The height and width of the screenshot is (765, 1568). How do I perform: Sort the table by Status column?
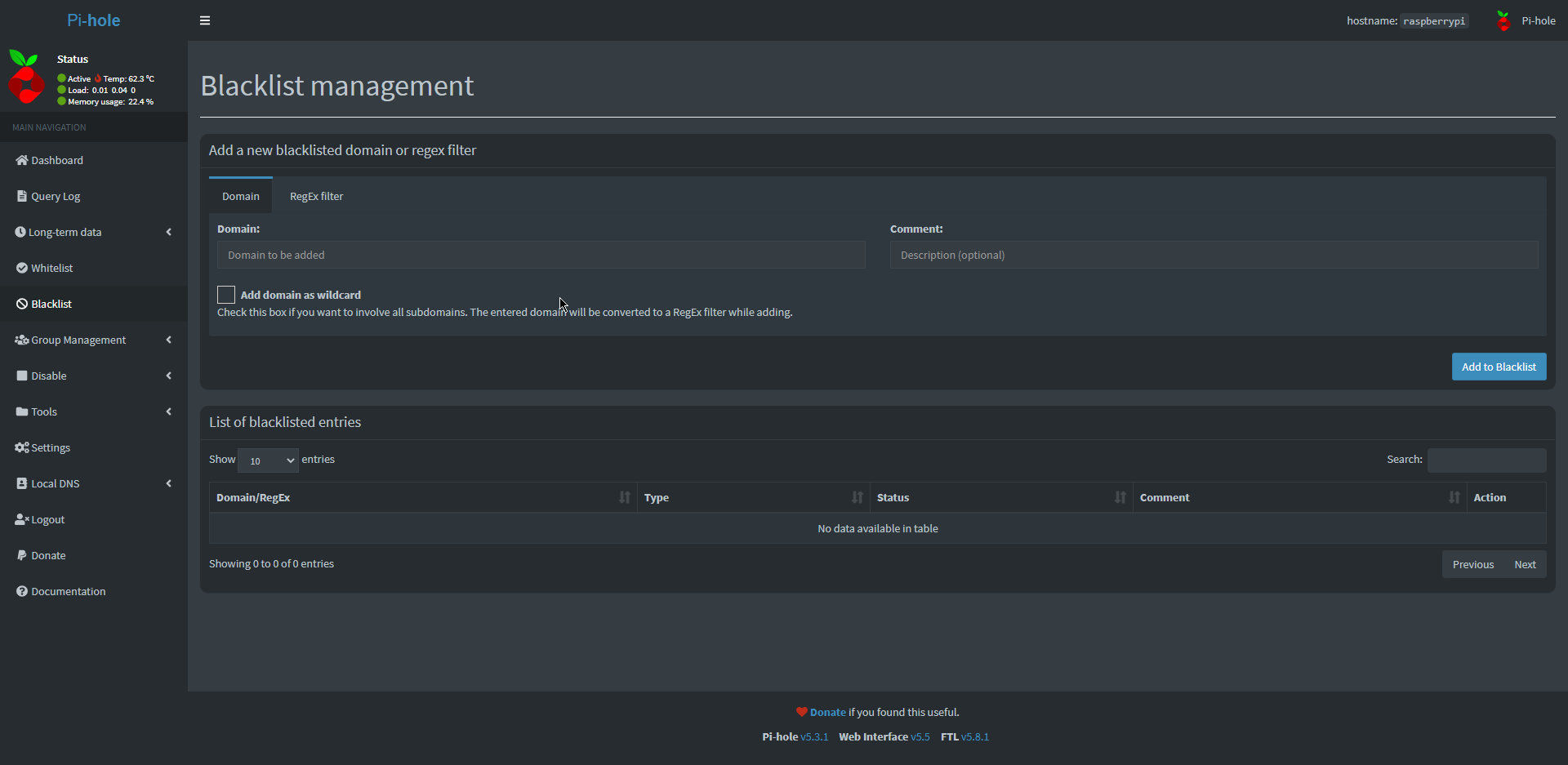[1001, 497]
